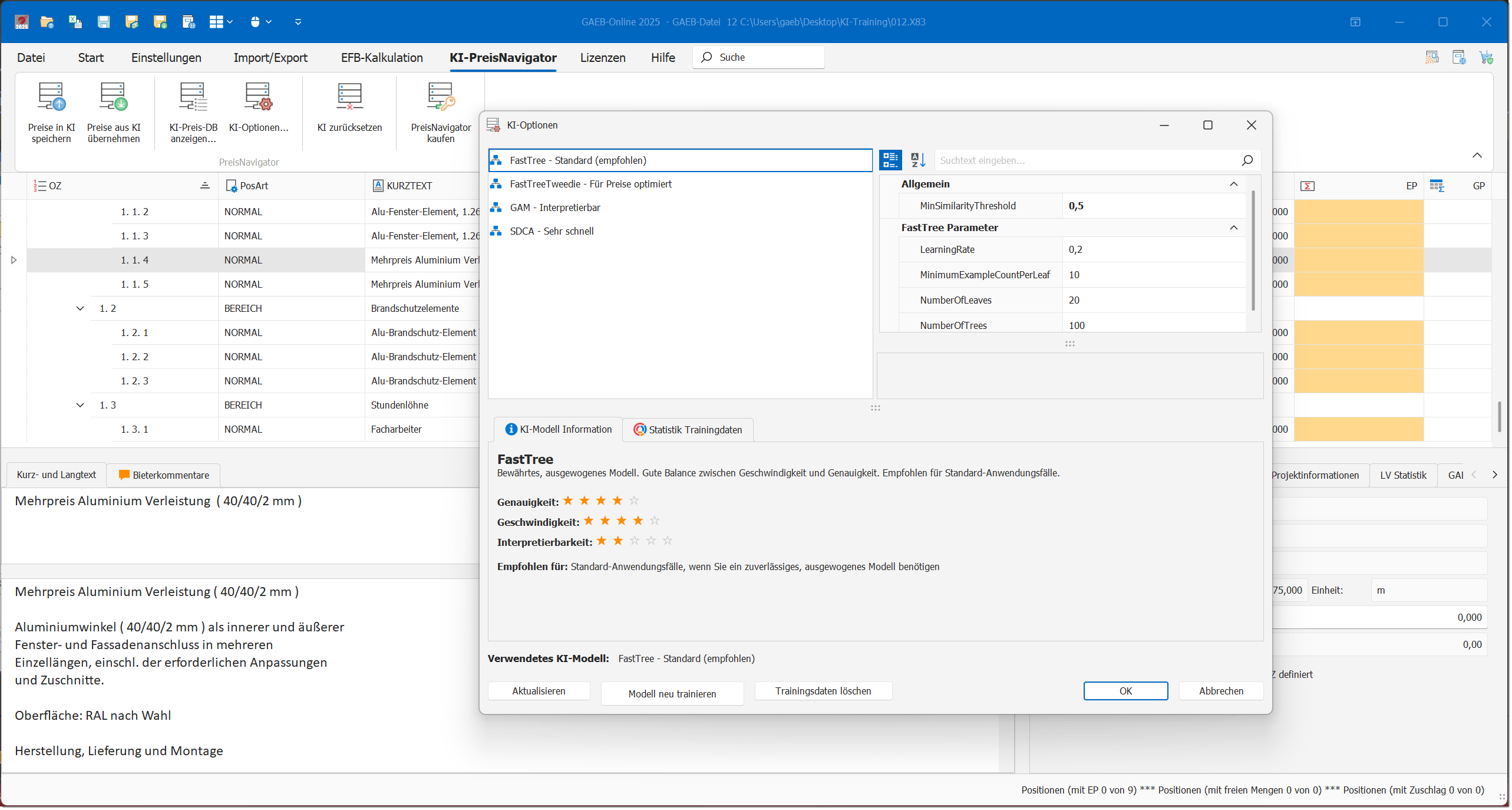Collapse the 1. 2 Brandschutzelemente section

[80, 308]
